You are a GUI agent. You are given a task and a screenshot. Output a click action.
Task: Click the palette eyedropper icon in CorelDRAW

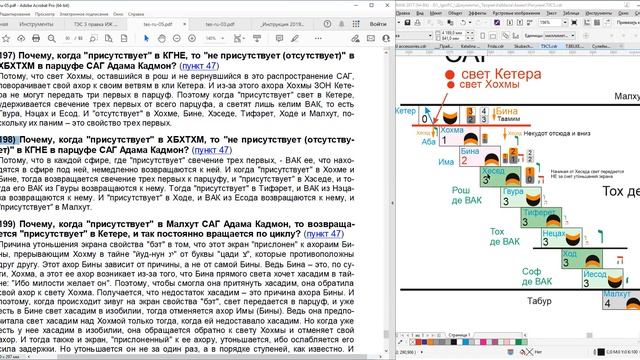(400, 342)
